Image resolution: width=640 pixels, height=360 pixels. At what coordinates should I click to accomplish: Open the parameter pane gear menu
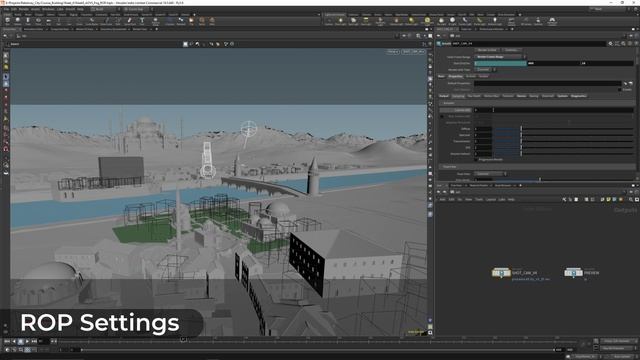click(611, 43)
